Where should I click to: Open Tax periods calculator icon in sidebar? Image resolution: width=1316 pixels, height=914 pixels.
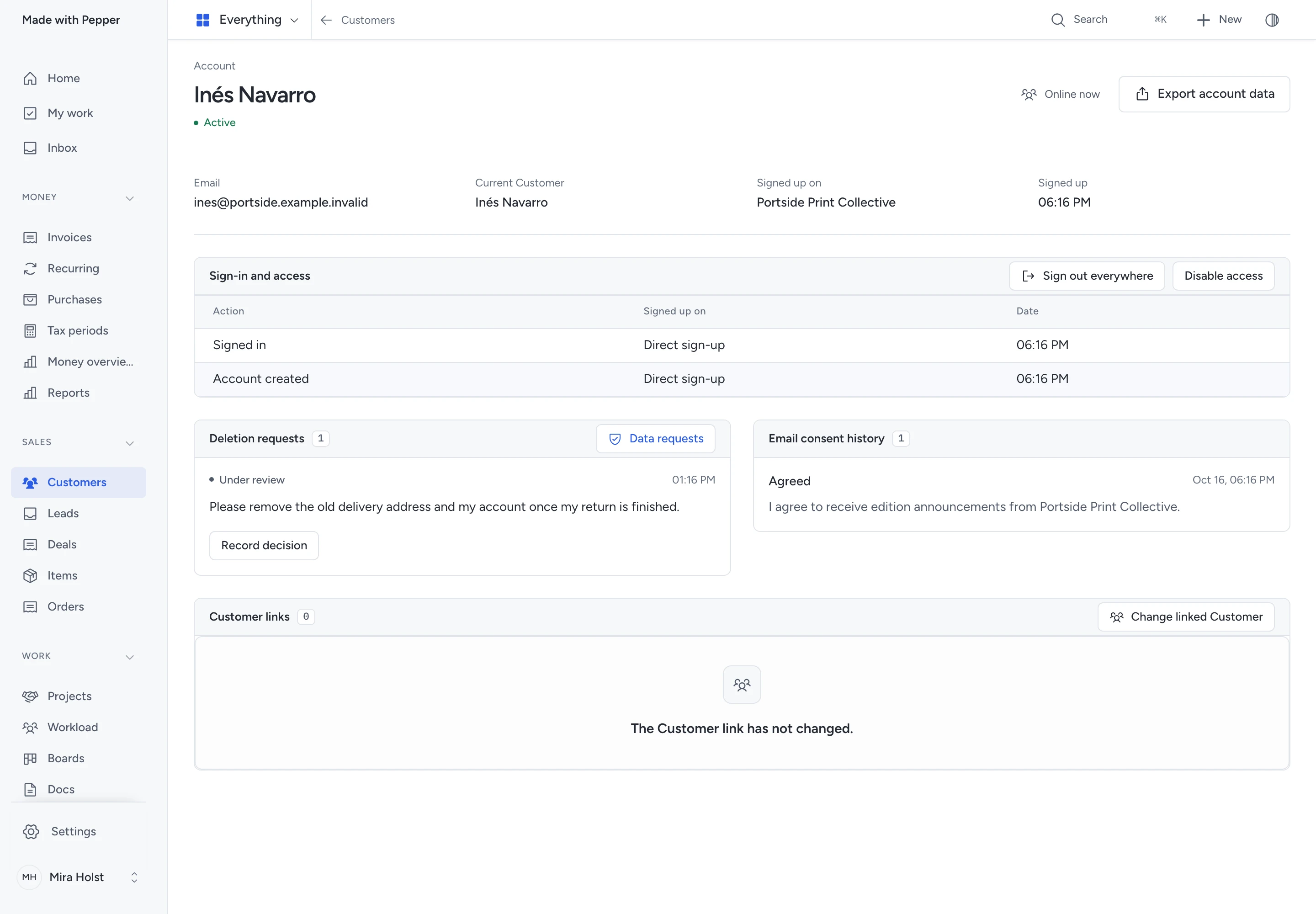tap(30, 331)
